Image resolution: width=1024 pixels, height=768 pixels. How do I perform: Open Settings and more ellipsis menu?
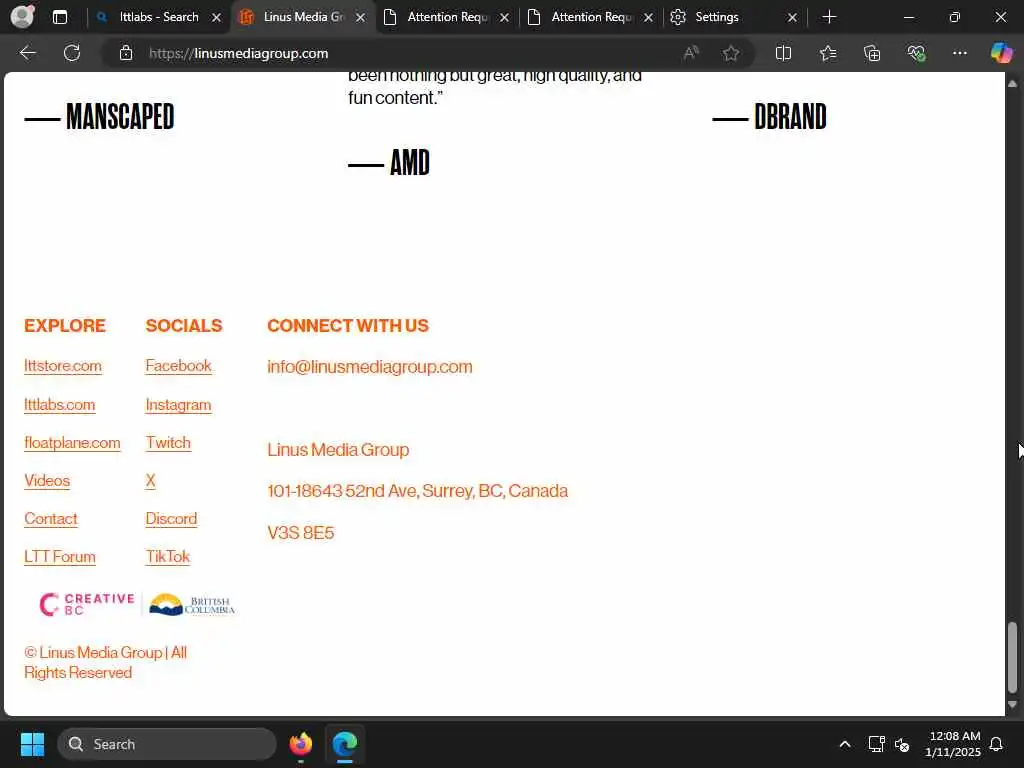pos(959,53)
